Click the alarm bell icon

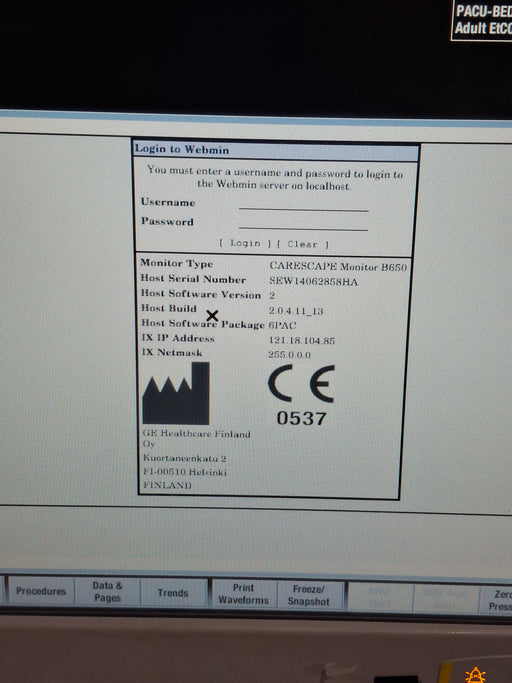click(475, 675)
